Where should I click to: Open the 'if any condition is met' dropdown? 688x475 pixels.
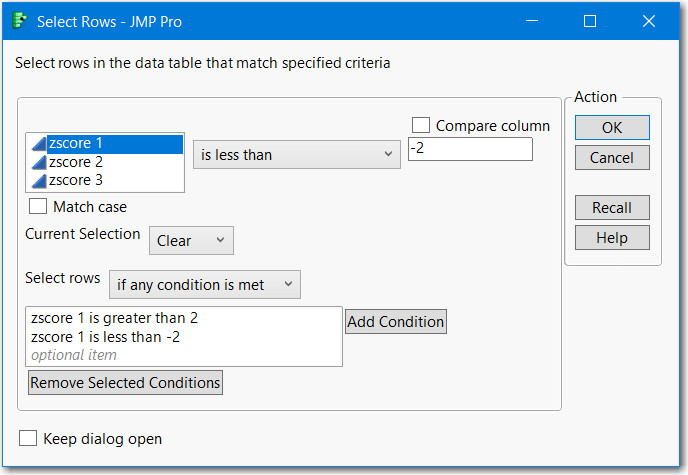click(x=204, y=285)
